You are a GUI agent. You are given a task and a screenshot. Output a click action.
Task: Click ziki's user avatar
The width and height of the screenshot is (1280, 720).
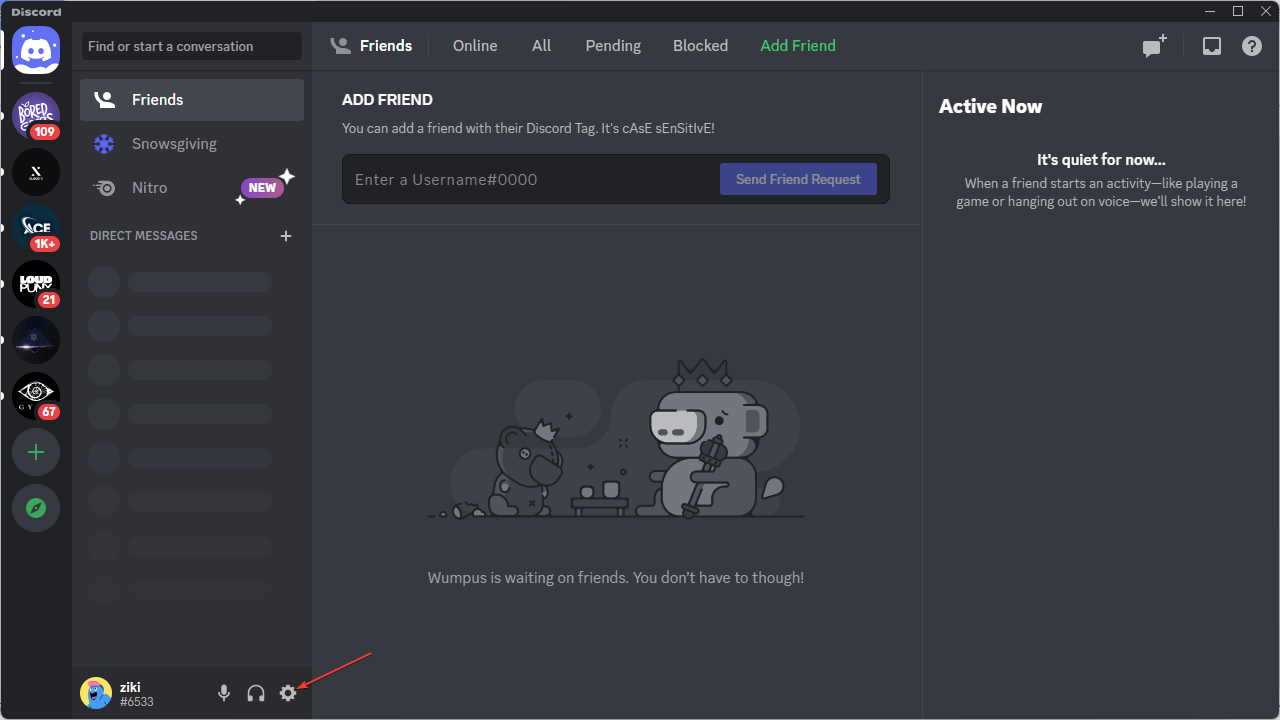pyautogui.click(x=96, y=693)
